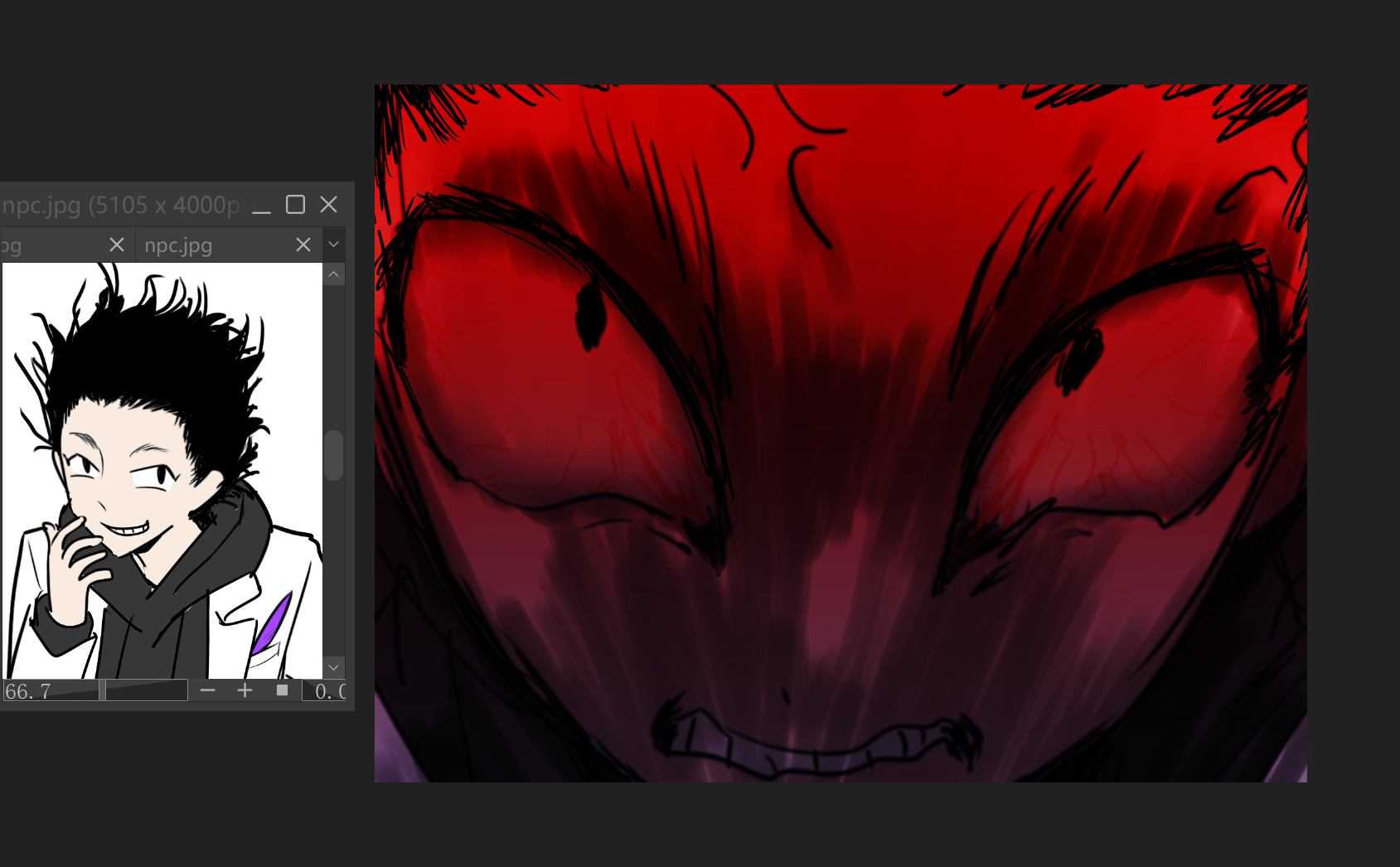Click the vertical scrollbar thumb in the npc.jpg window
Screen dimensions: 1400x867
coord(334,455)
